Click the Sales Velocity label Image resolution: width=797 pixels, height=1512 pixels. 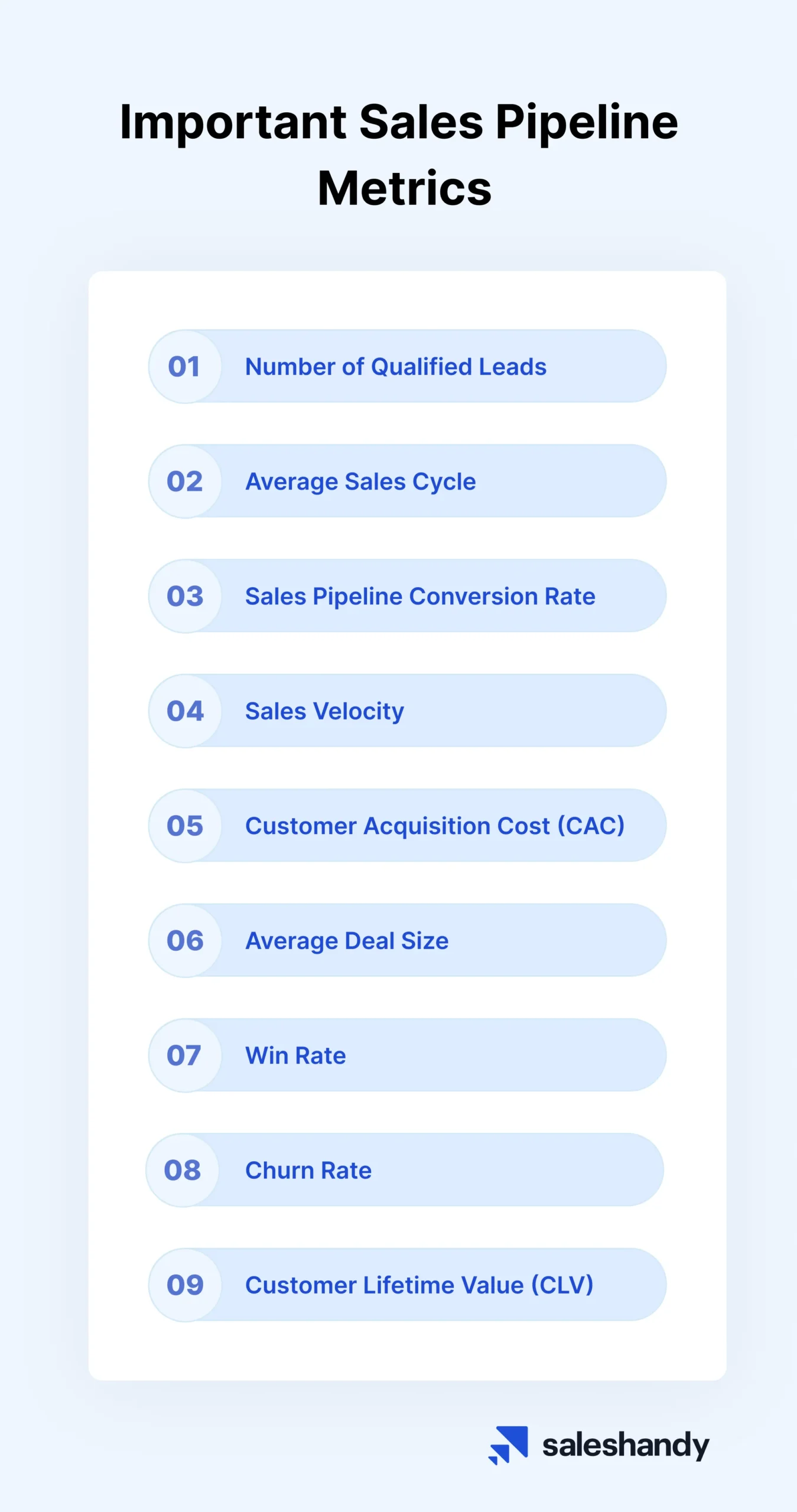(324, 711)
